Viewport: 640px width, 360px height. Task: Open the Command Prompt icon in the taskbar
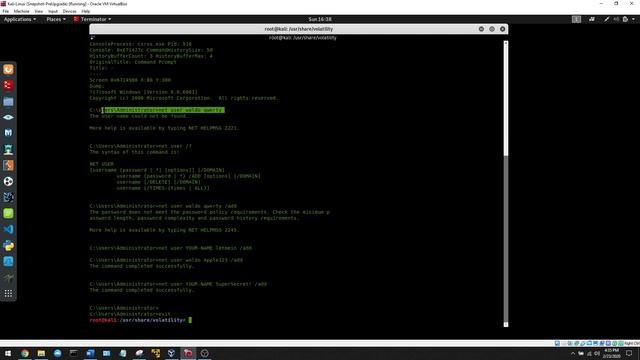pyautogui.click(x=74, y=353)
